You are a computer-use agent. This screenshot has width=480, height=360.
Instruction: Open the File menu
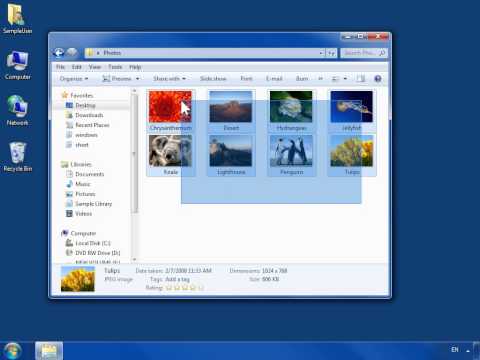click(60, 67)
